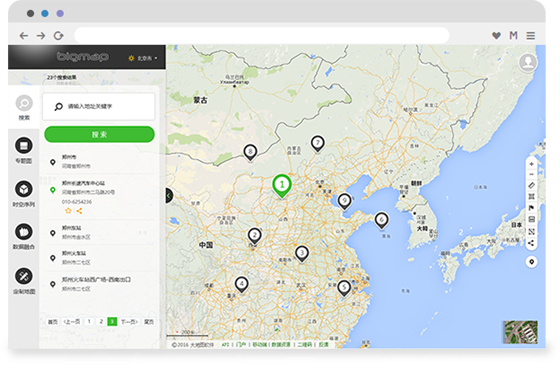Click the address keyword search input field

click(x=99, y=106)
